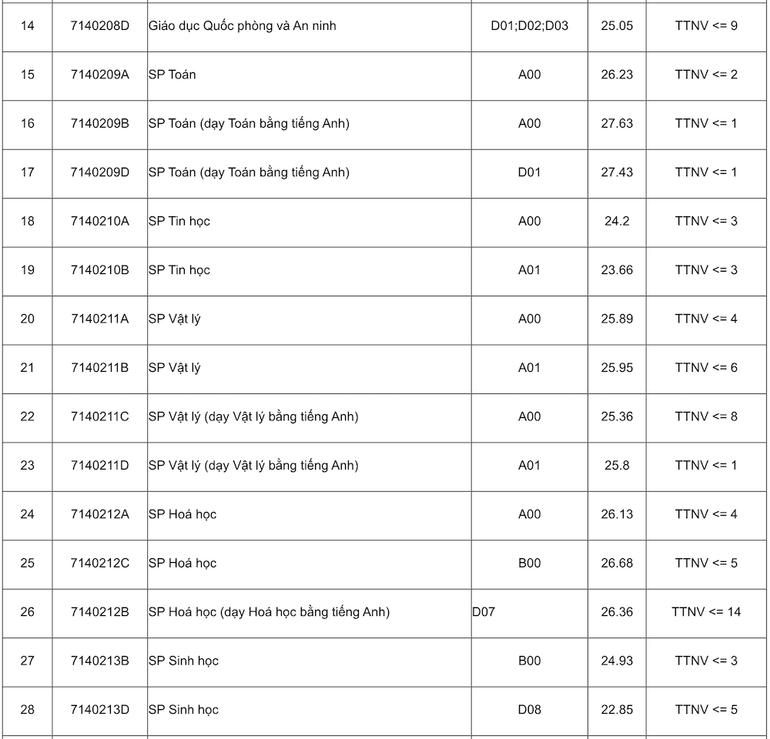770x739 pixels.
Task: Click the code 7140212A cell
Action: pyautogui.click(x=100, y=515)
